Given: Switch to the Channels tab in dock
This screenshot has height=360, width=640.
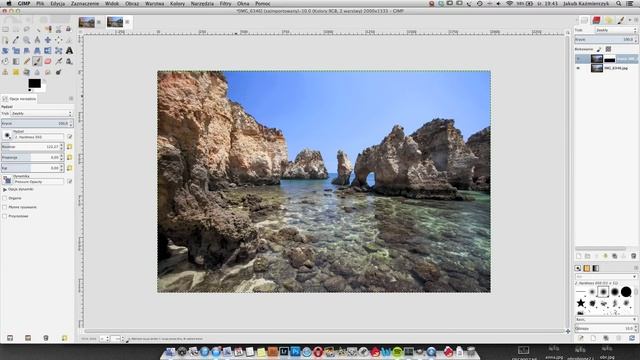Looking at the screenshot, I should pyautogui.click(x=596, y=20).
